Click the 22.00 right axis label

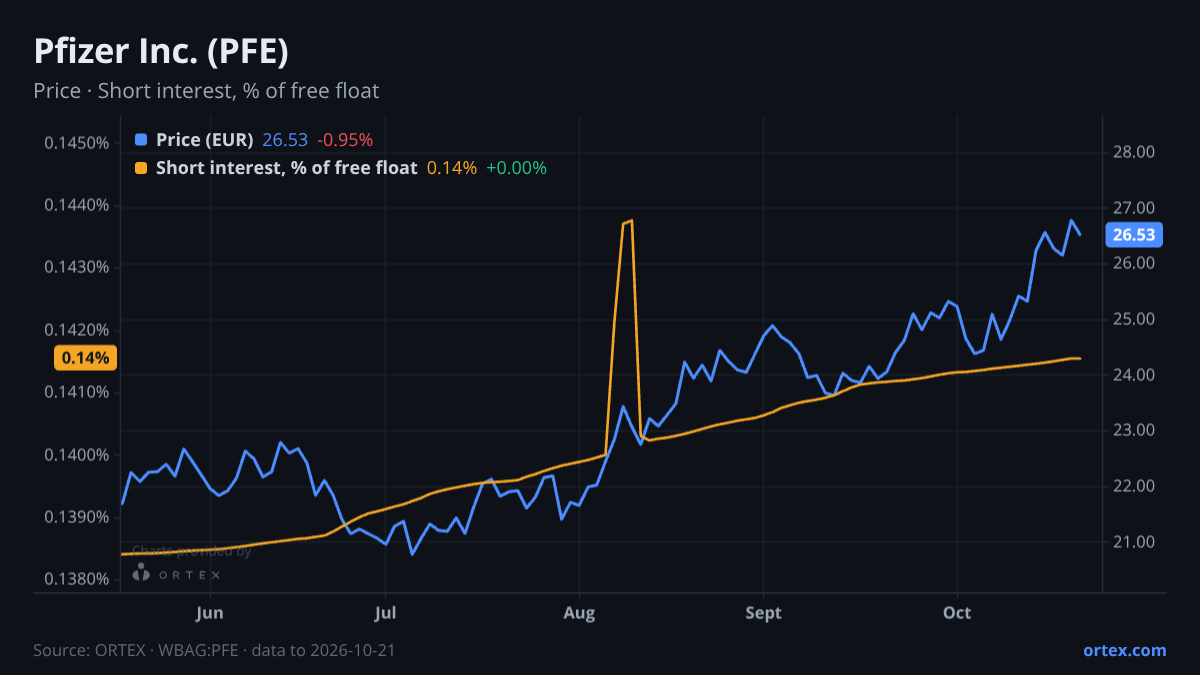[1134, 486]
